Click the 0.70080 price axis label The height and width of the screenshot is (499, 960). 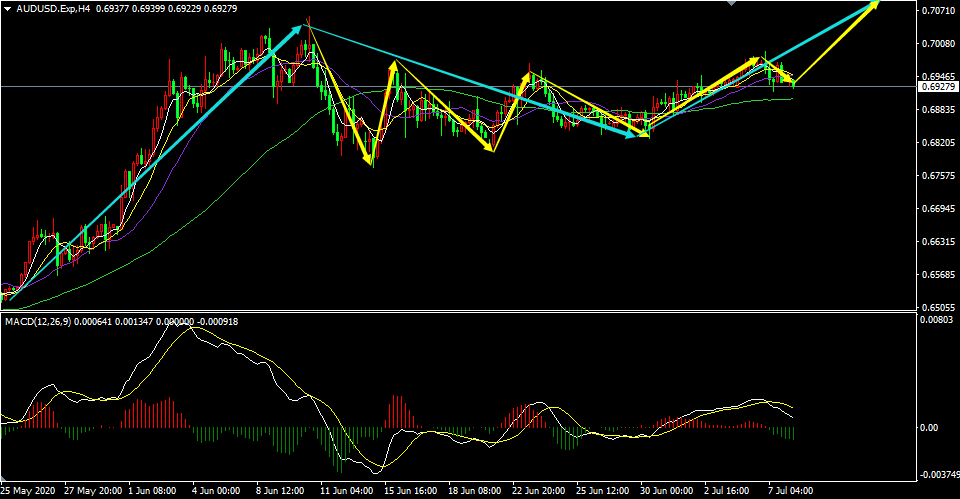click(939, 43)
